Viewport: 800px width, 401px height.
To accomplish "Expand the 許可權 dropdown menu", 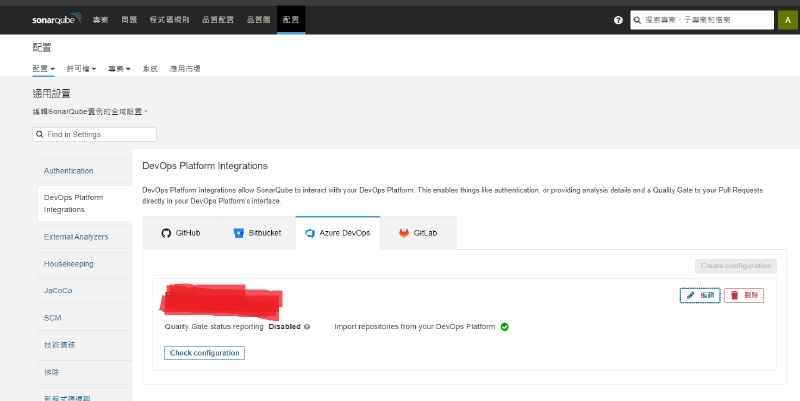I will 83,68.
